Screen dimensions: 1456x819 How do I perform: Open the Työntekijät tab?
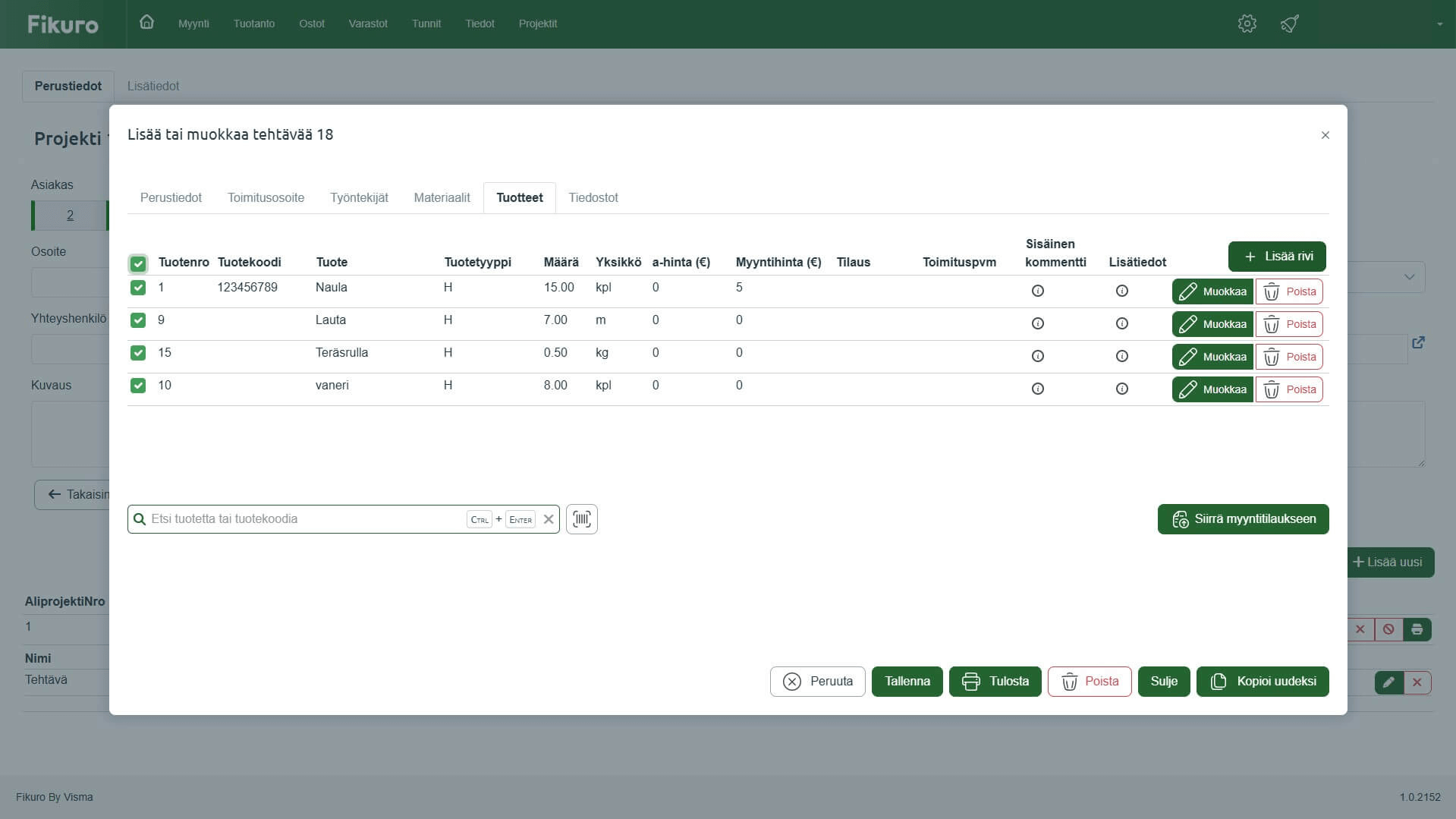click(359, 197)
